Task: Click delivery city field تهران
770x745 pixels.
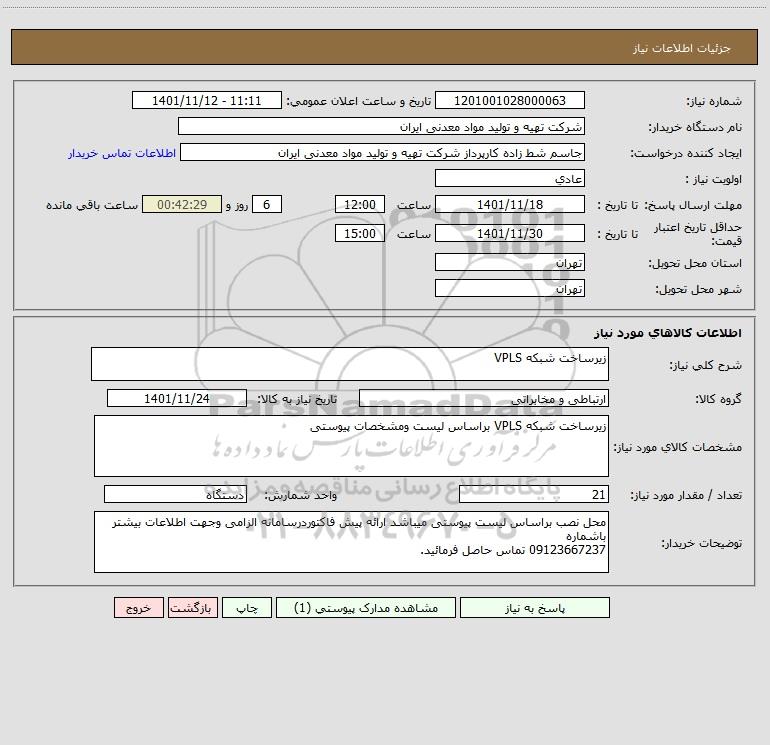Action: pos(510,288)
